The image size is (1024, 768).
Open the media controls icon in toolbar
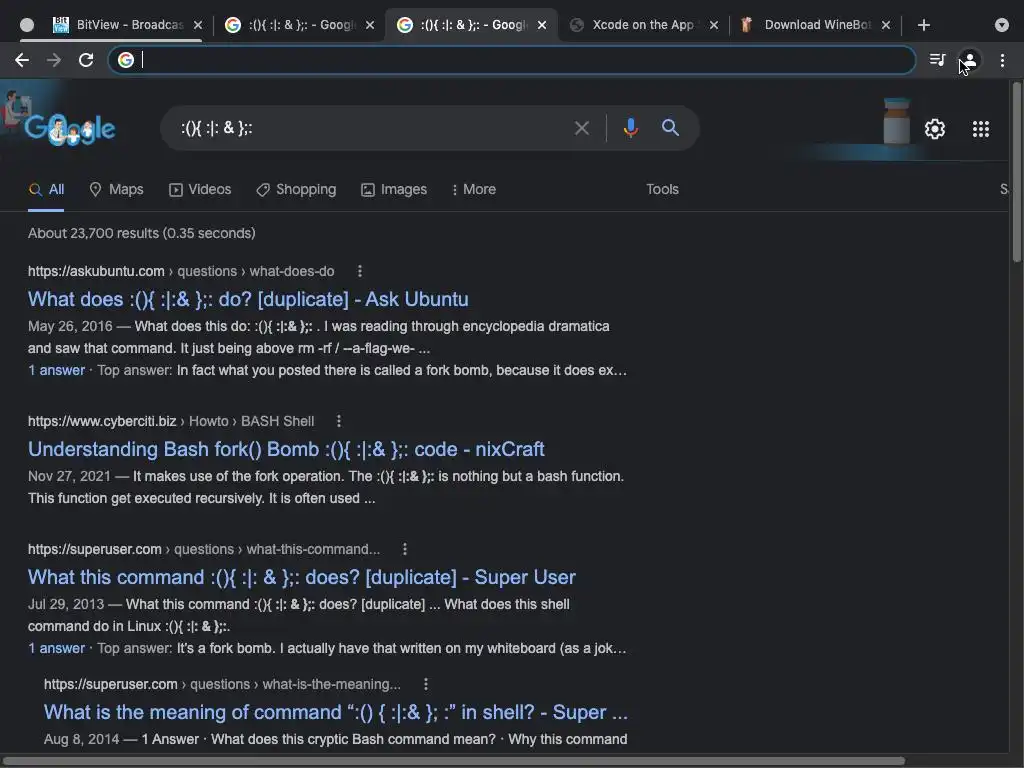(x=937, y=60)
